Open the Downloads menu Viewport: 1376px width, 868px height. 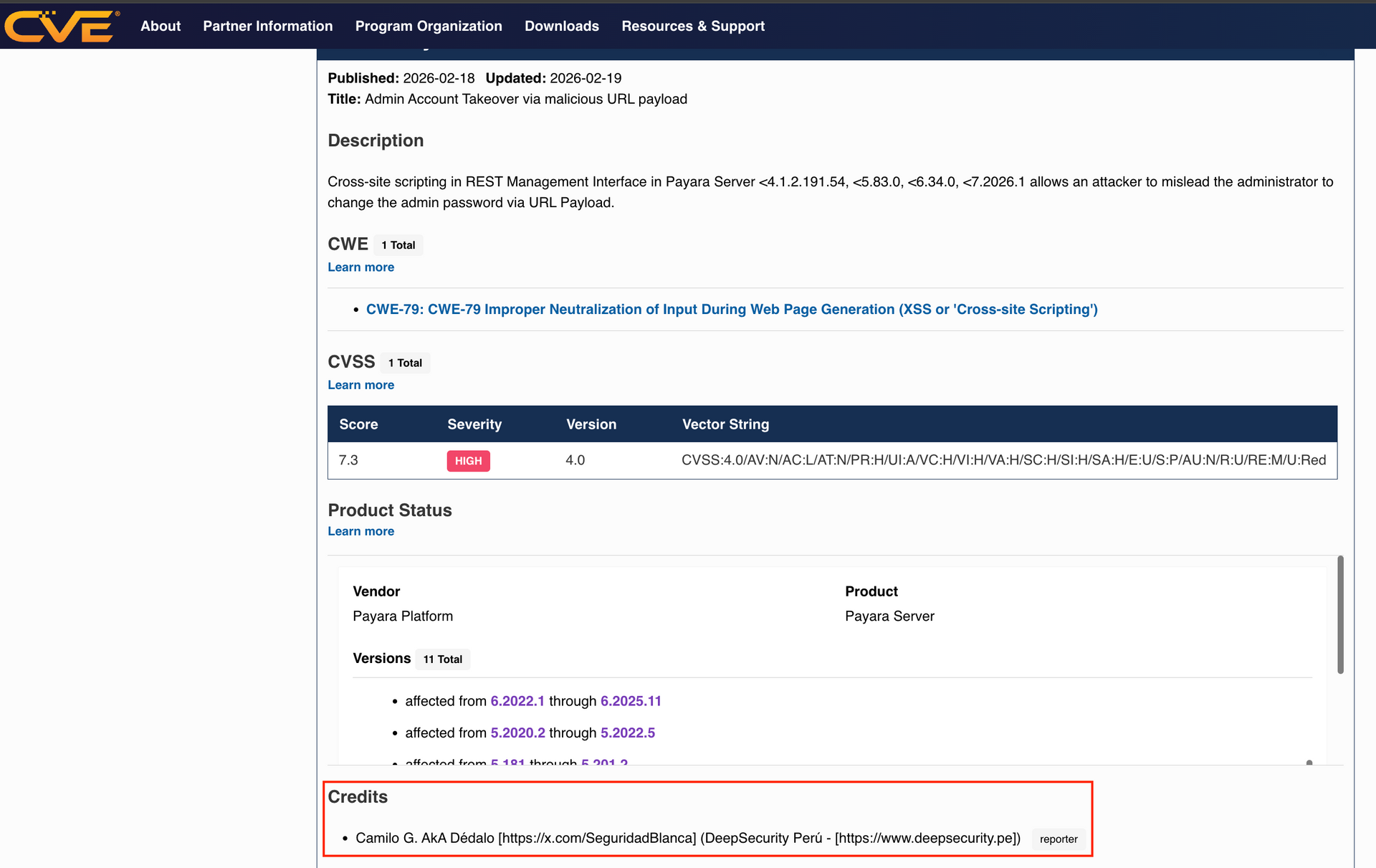(x=561, y=26)
